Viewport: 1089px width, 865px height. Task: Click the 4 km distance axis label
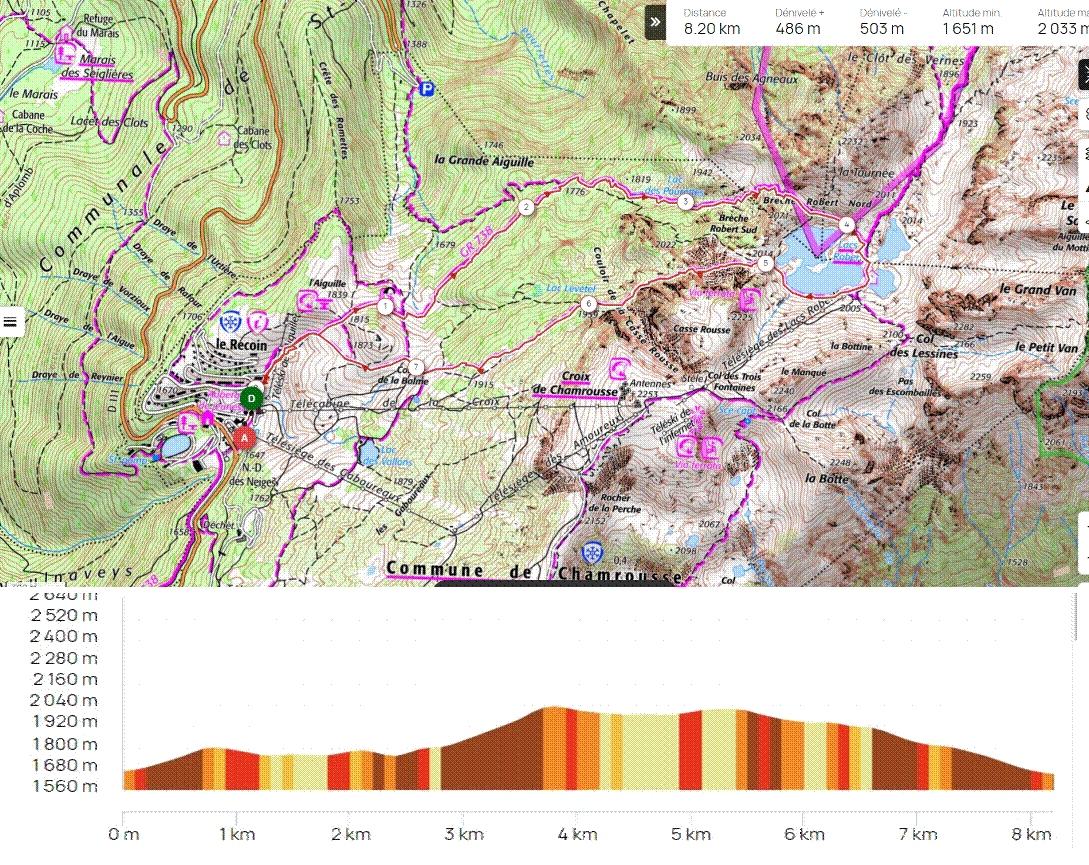tap(578, 834)
